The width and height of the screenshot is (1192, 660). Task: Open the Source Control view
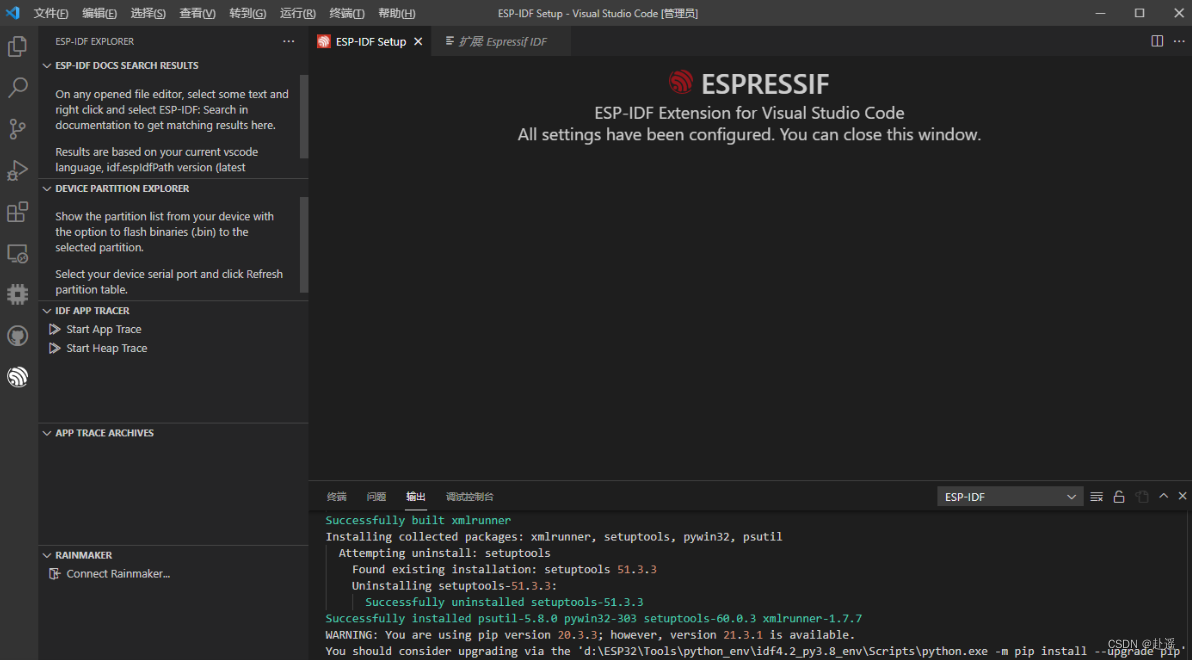(17, 129)
